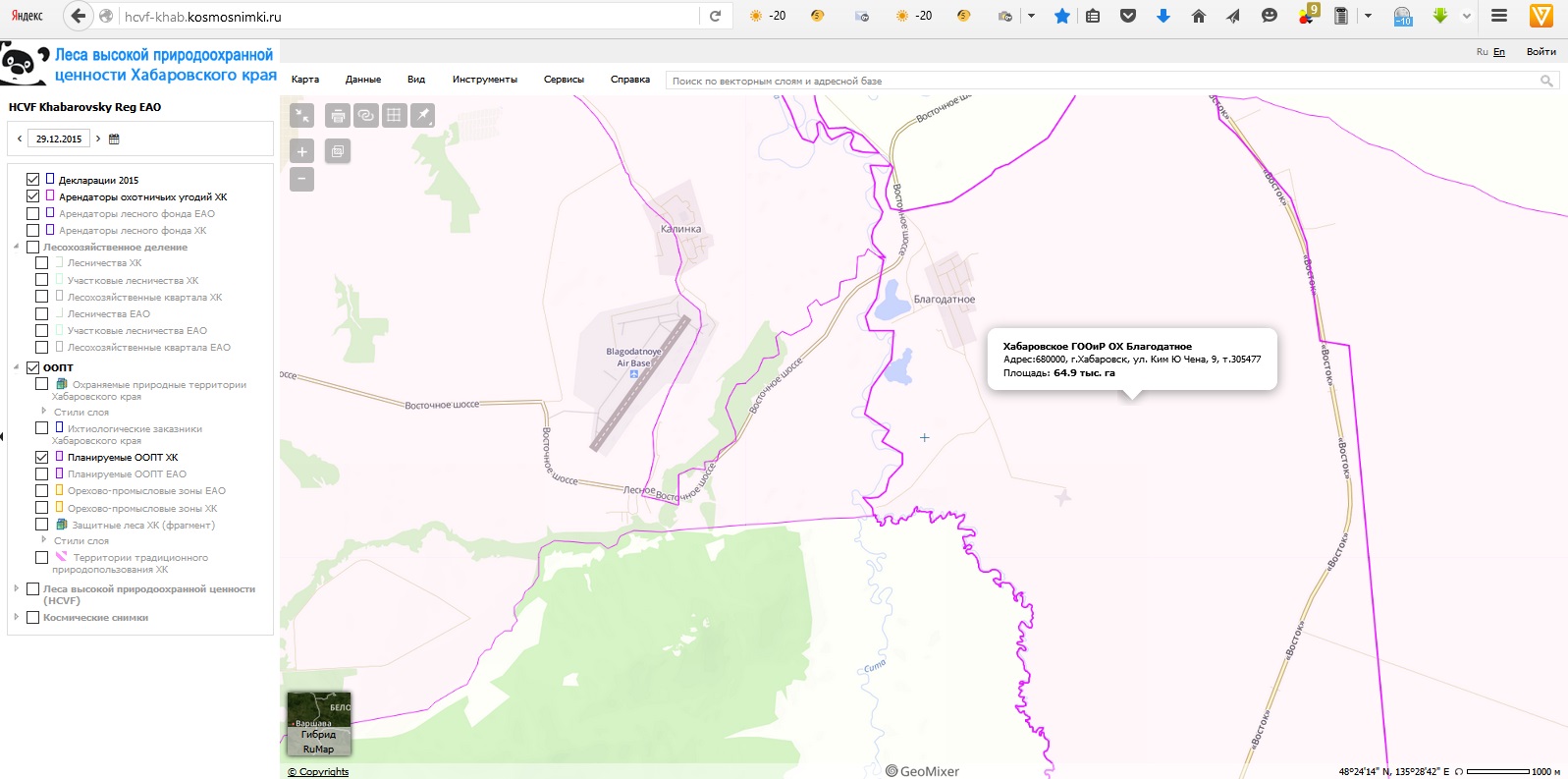
Task: Click the permalink chain icon on map
Action: pyautogui.click(x=365, y=116)
